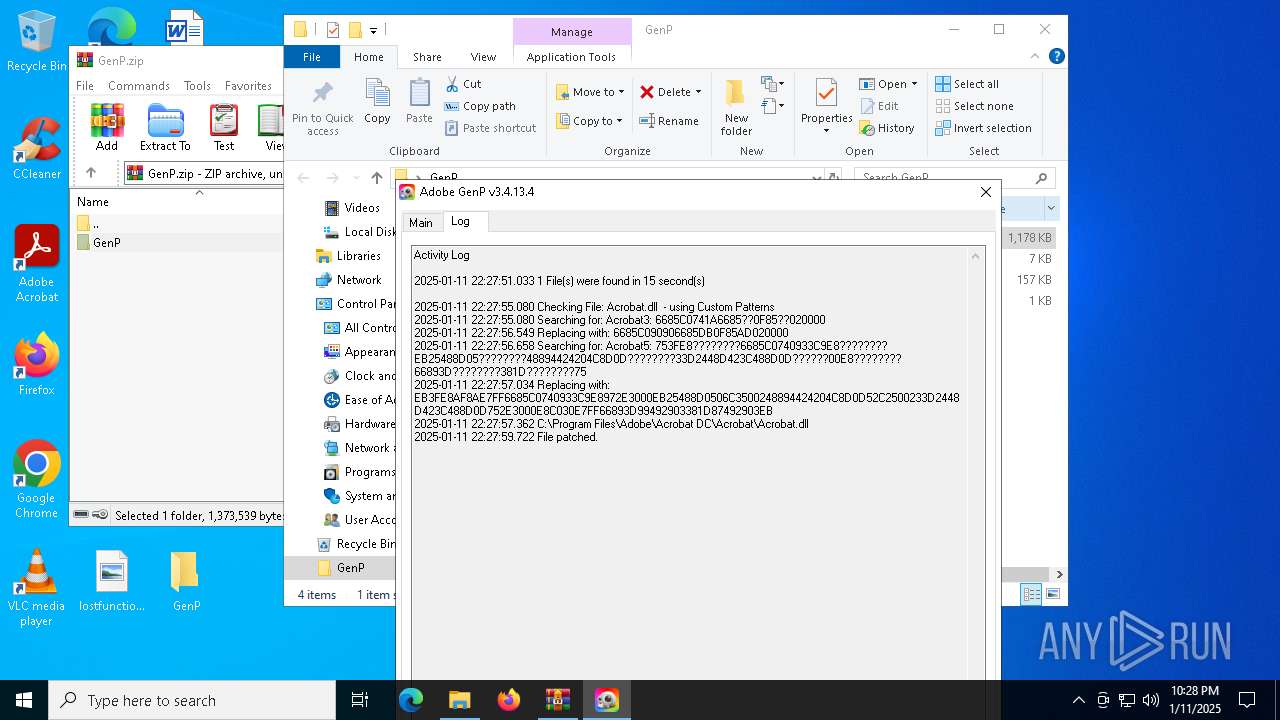The image size is (1280, 720).
Task: Click Invert selection in ribbon
Action: 983,128
